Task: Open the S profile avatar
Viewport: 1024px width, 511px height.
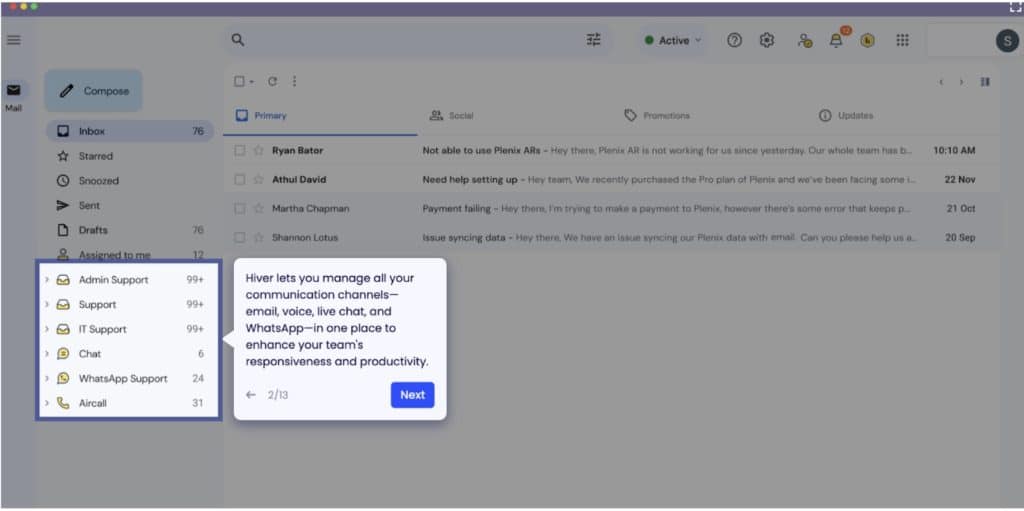Action: tap(1007, 41)
